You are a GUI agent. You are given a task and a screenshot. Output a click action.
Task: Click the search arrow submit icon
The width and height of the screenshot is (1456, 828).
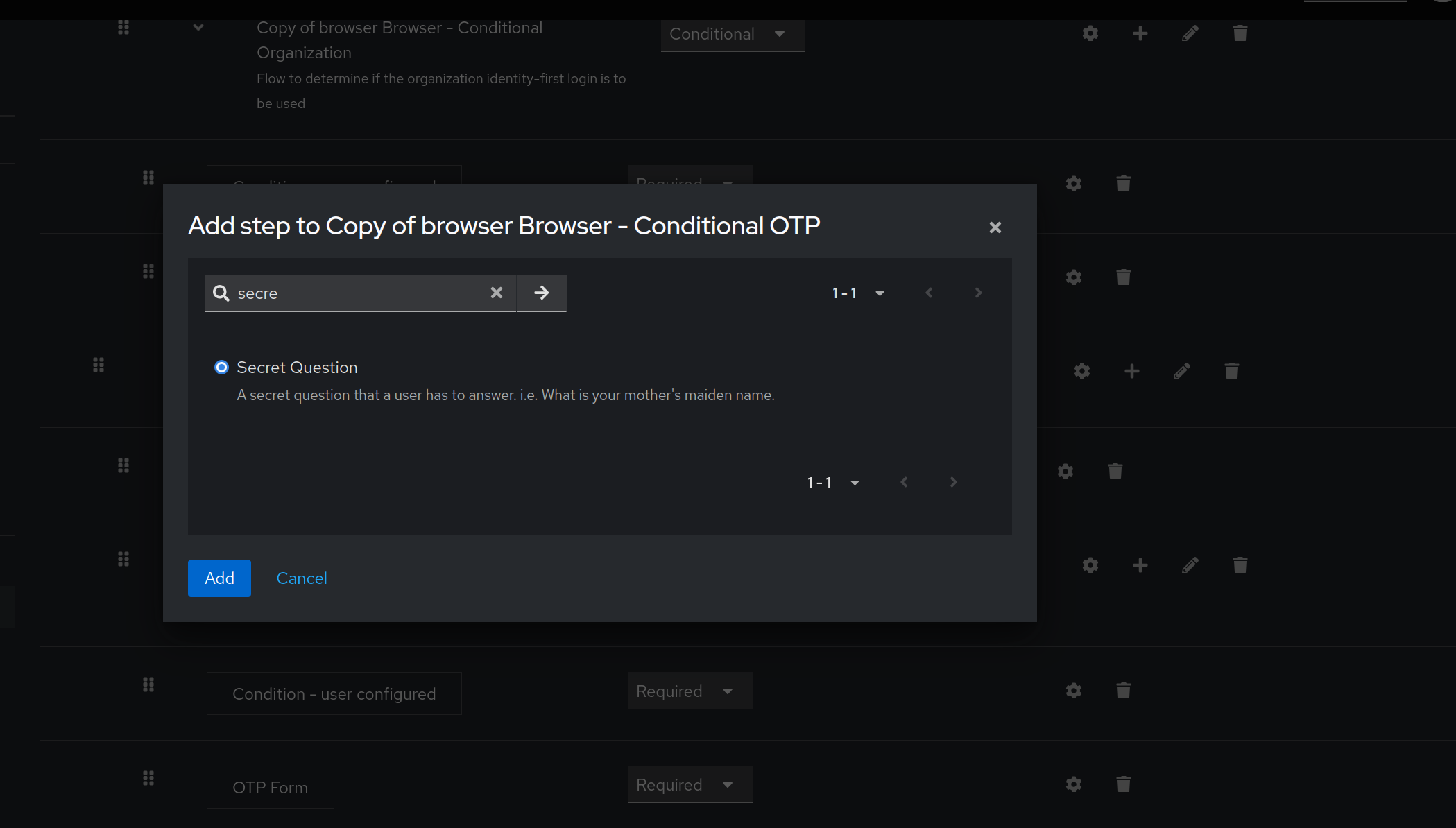[x=541, y=292]
